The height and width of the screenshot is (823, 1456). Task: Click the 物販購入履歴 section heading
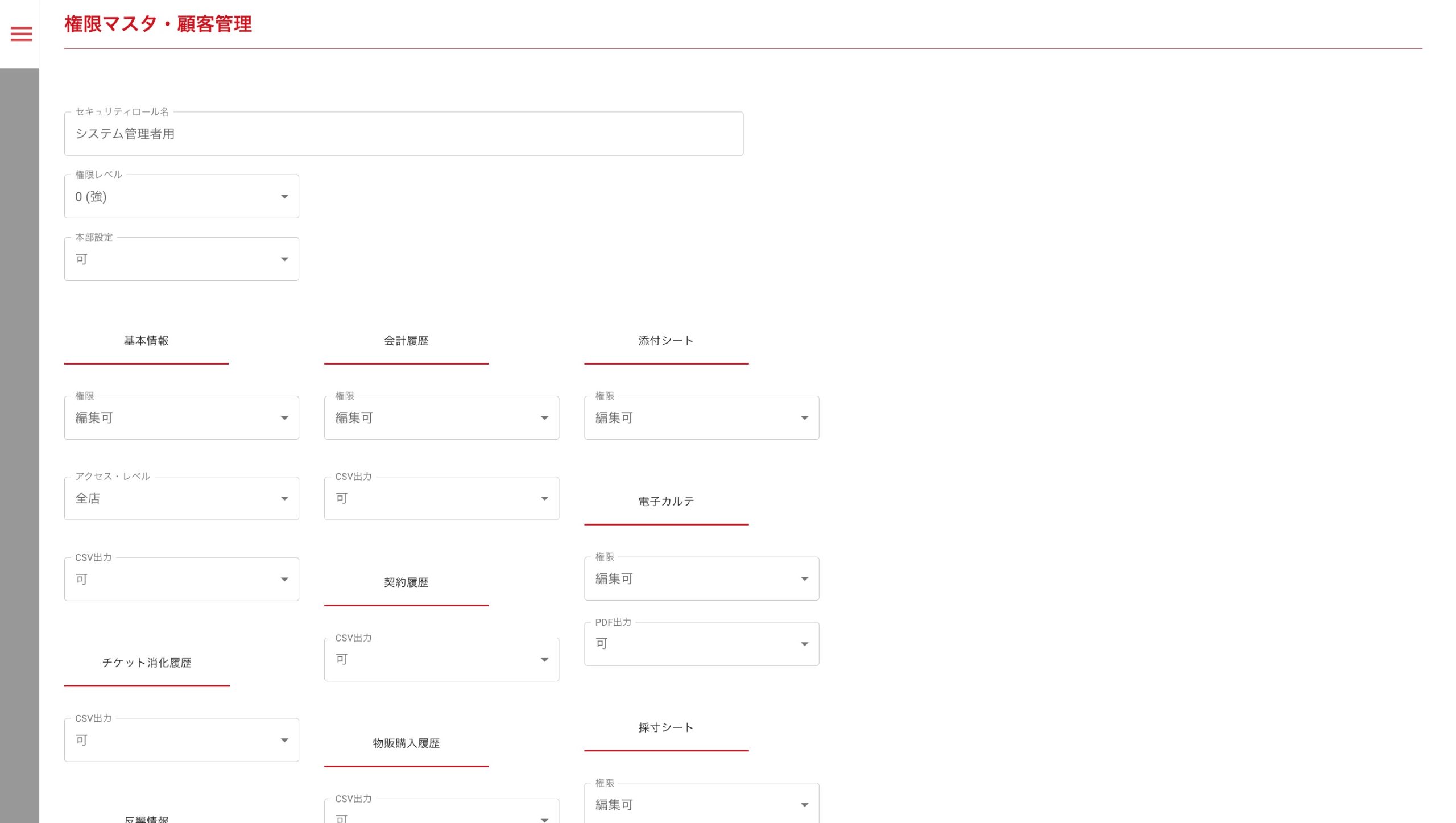click(x=406, y=743)
